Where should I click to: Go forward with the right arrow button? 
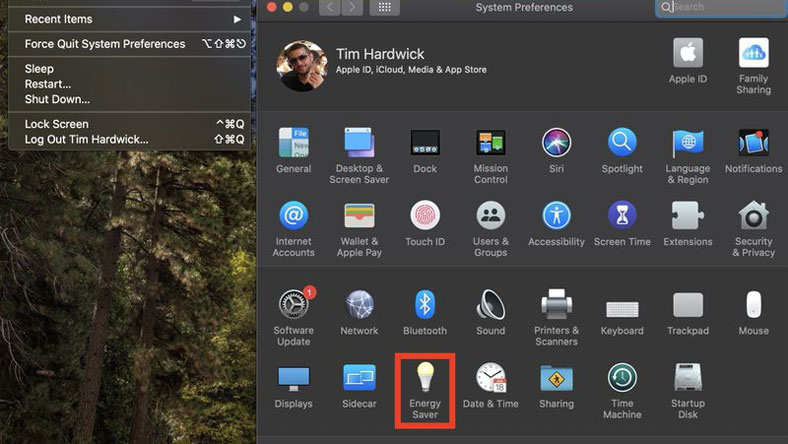point(352,7)
